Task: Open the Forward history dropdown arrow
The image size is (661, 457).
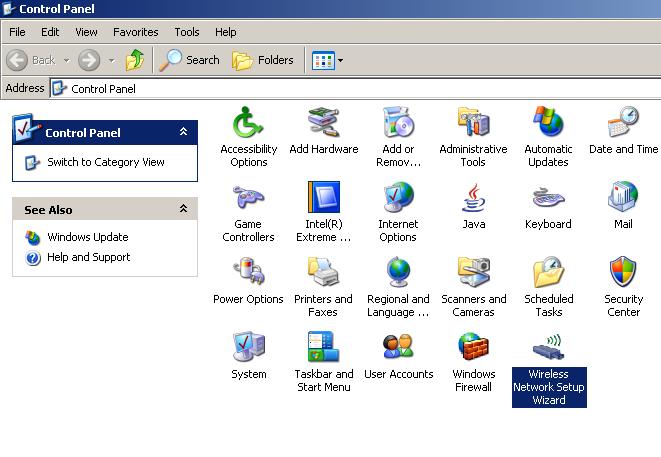Action: (111, 60)
